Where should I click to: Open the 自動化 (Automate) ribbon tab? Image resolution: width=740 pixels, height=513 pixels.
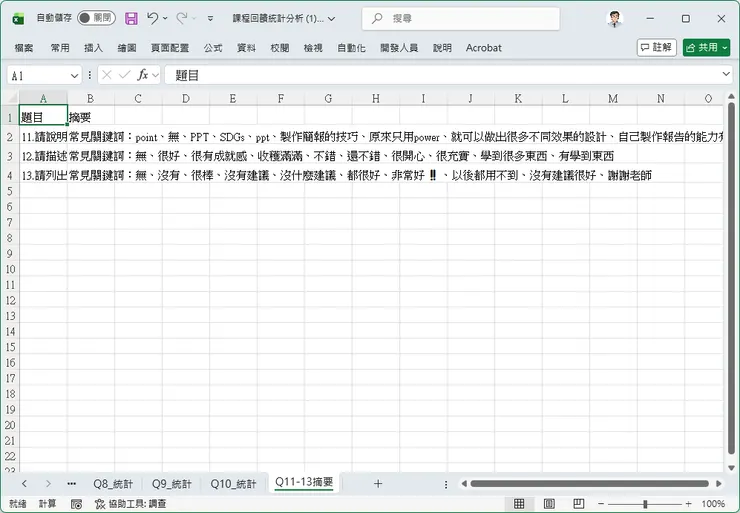[351, 48]
